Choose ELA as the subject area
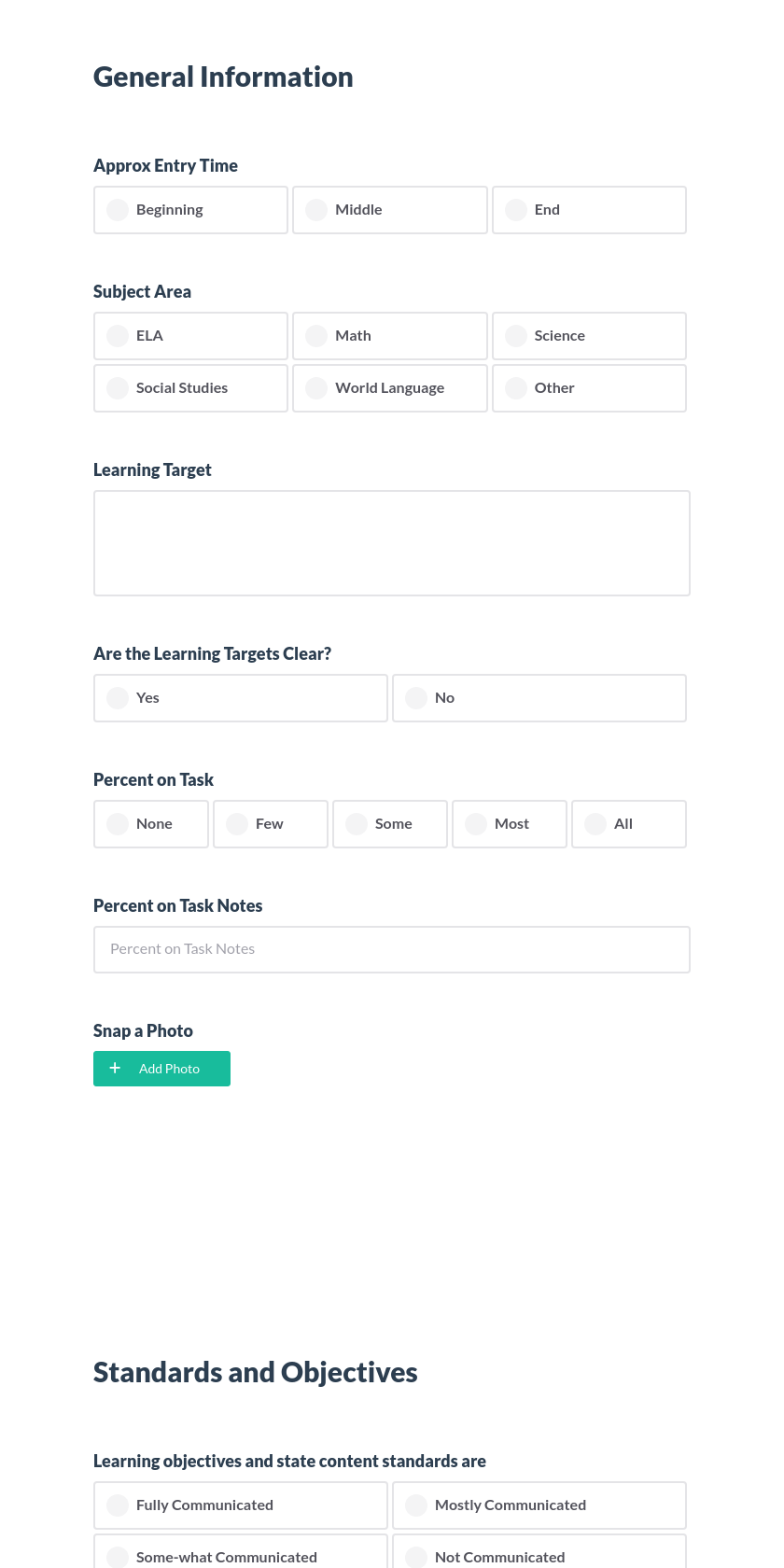The height and width of the screenshot is (1568, 784). click(190, 335)
